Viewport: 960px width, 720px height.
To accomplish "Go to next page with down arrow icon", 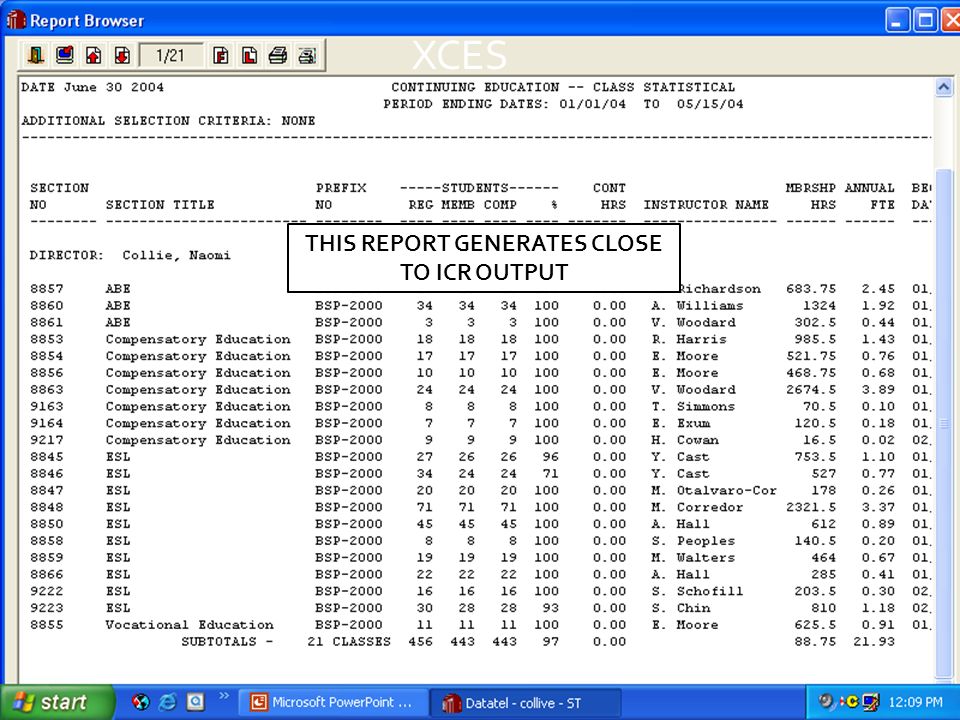I will tap(122, 56).
